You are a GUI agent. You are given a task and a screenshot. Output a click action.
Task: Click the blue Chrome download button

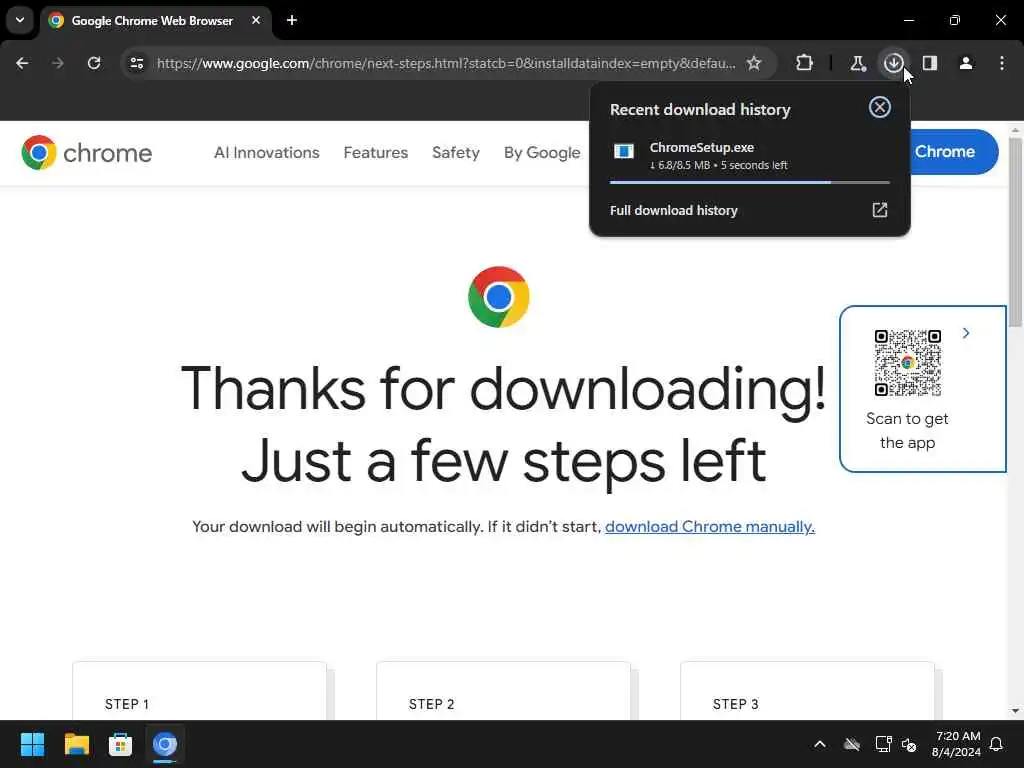954,152
